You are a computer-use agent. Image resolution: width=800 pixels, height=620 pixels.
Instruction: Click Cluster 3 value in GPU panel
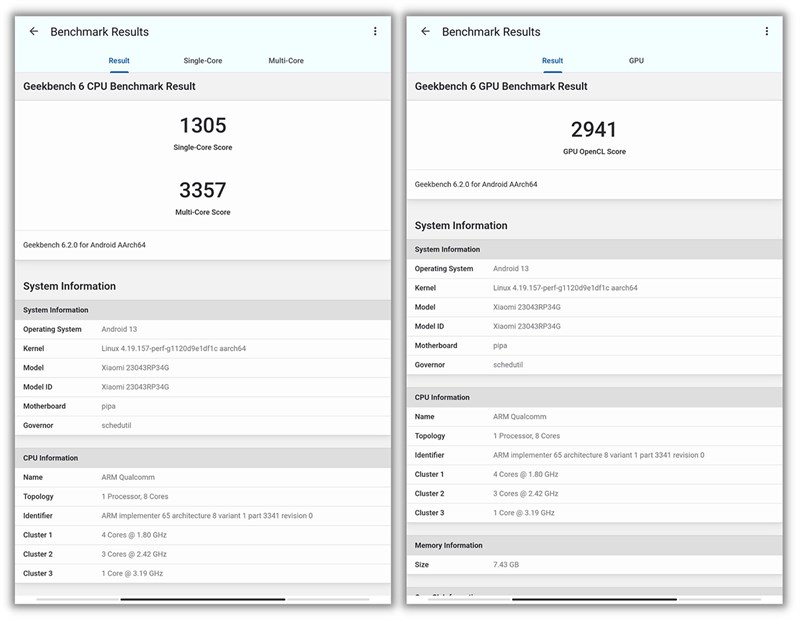[x=523, y=513]
